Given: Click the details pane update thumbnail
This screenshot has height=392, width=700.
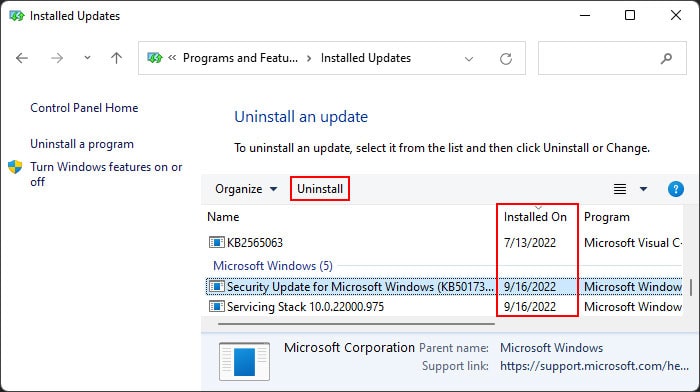Looking at the screenshot, I should pyautogui.click(x=244, y=361).
